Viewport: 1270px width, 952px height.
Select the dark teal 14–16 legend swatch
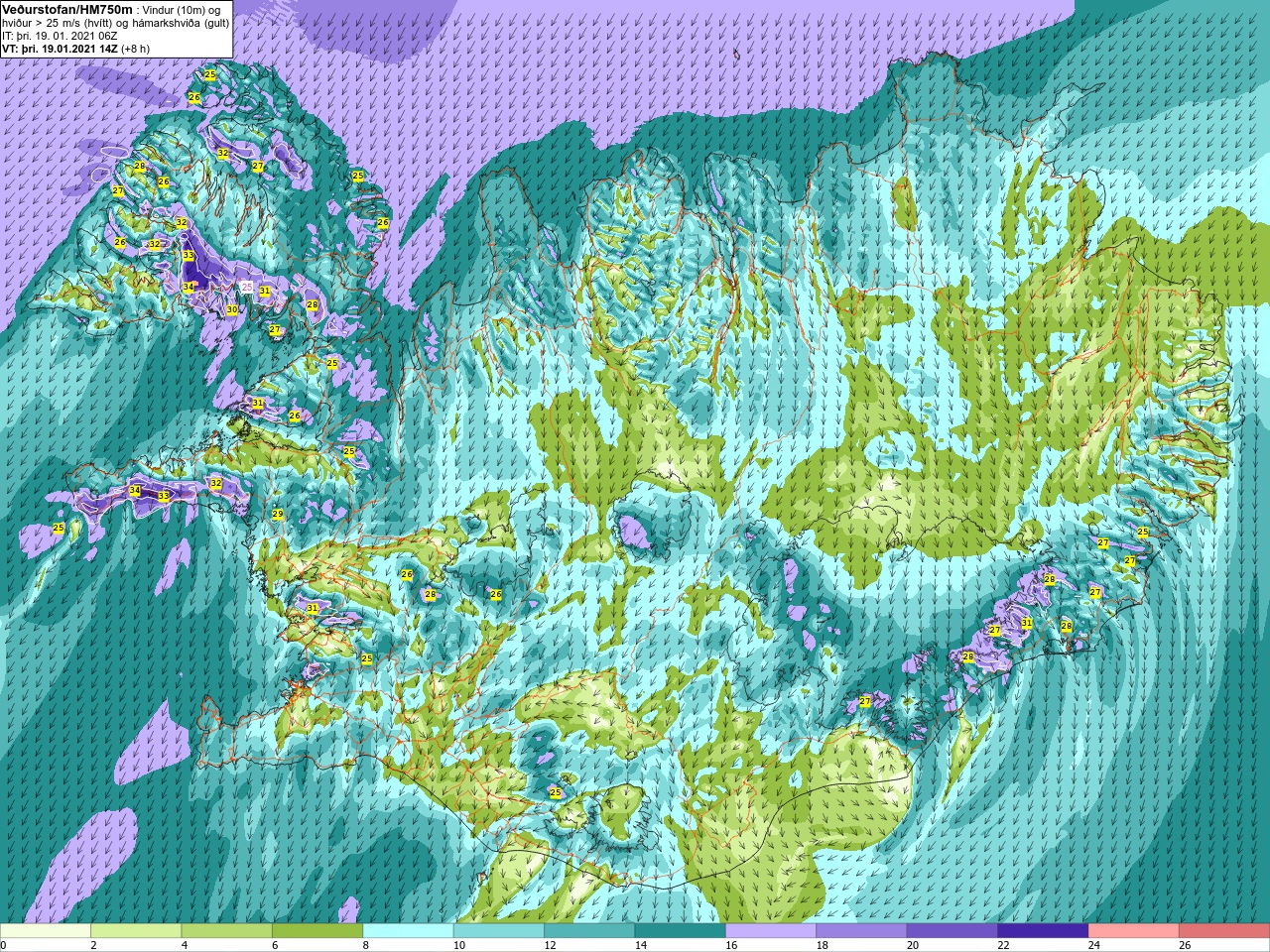[x=681, y=931]
